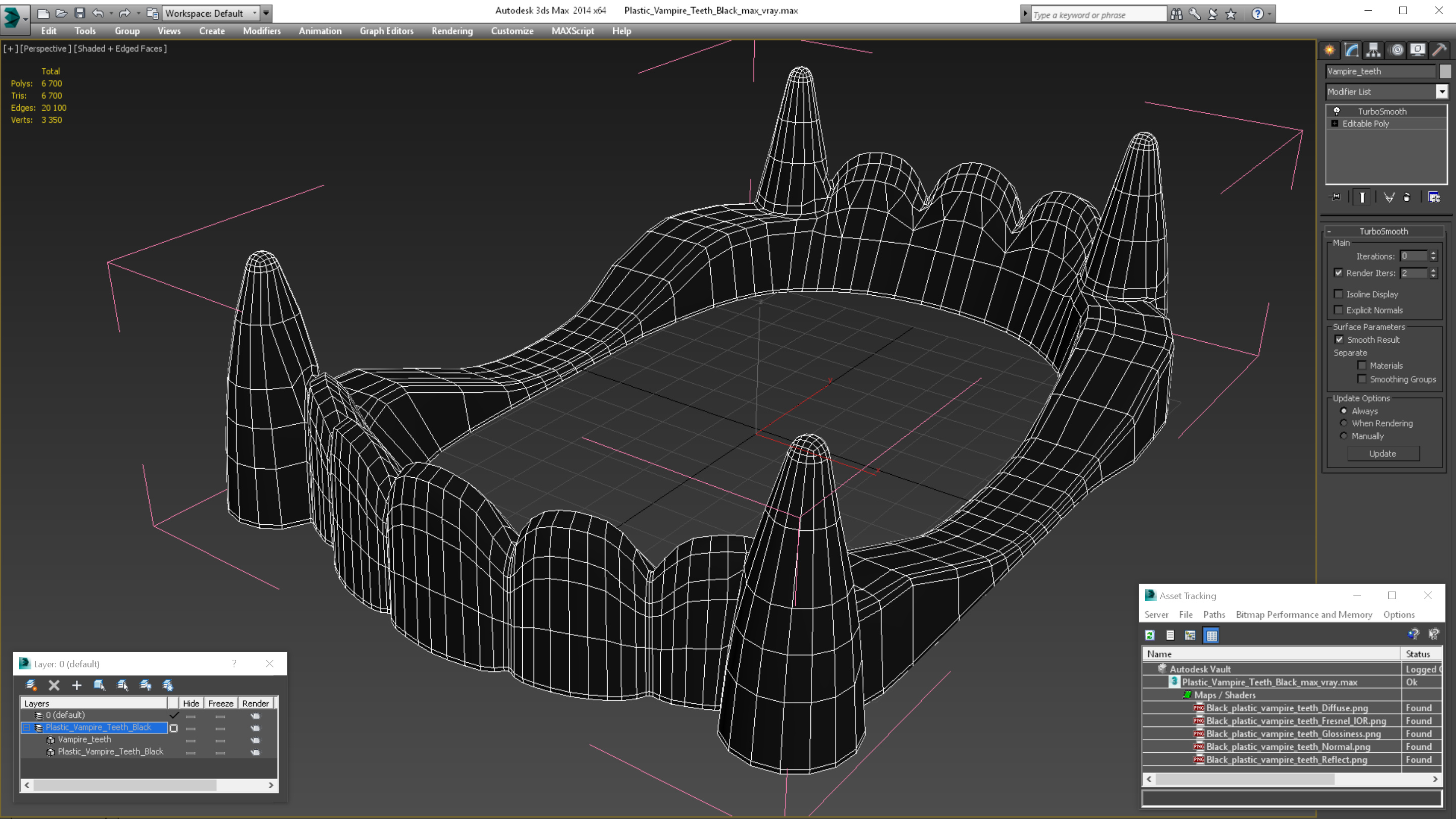Open Configure Modifier Sets icon
The image size is (1456, 819).
(x=1434, y=197)
